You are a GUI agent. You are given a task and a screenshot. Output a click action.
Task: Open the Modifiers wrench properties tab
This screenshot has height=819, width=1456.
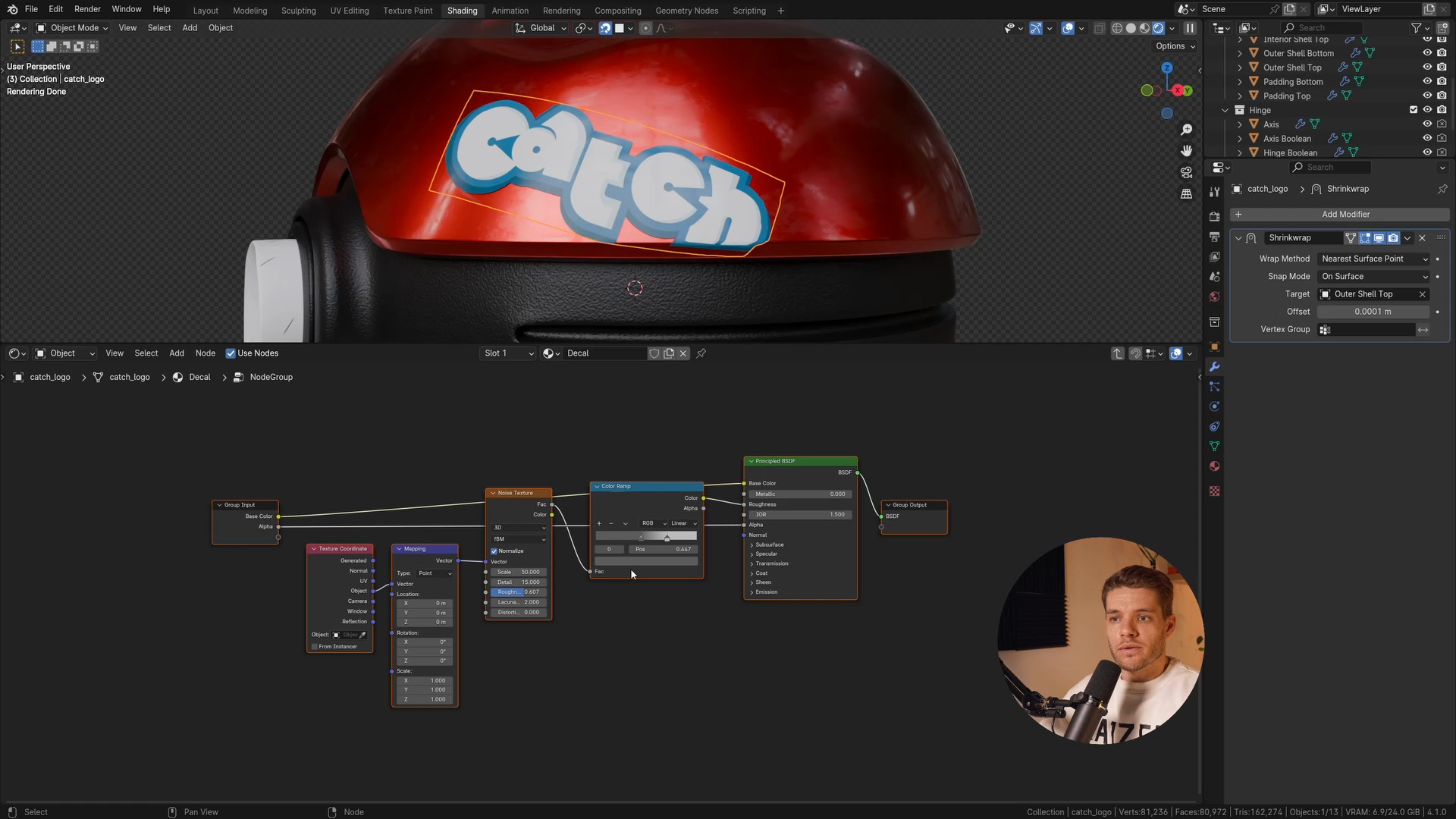[x=1214, y=367]
